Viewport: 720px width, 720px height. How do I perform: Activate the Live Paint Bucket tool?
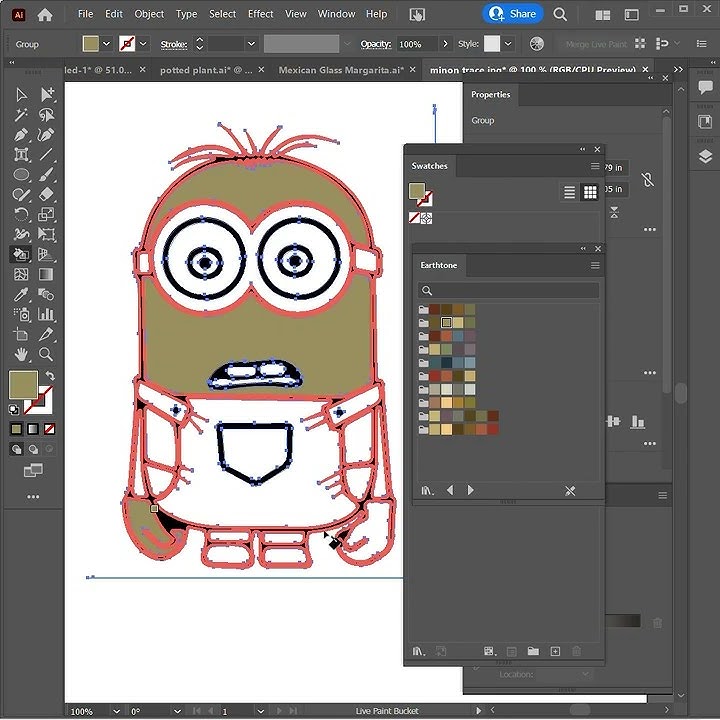coord(21,254)
